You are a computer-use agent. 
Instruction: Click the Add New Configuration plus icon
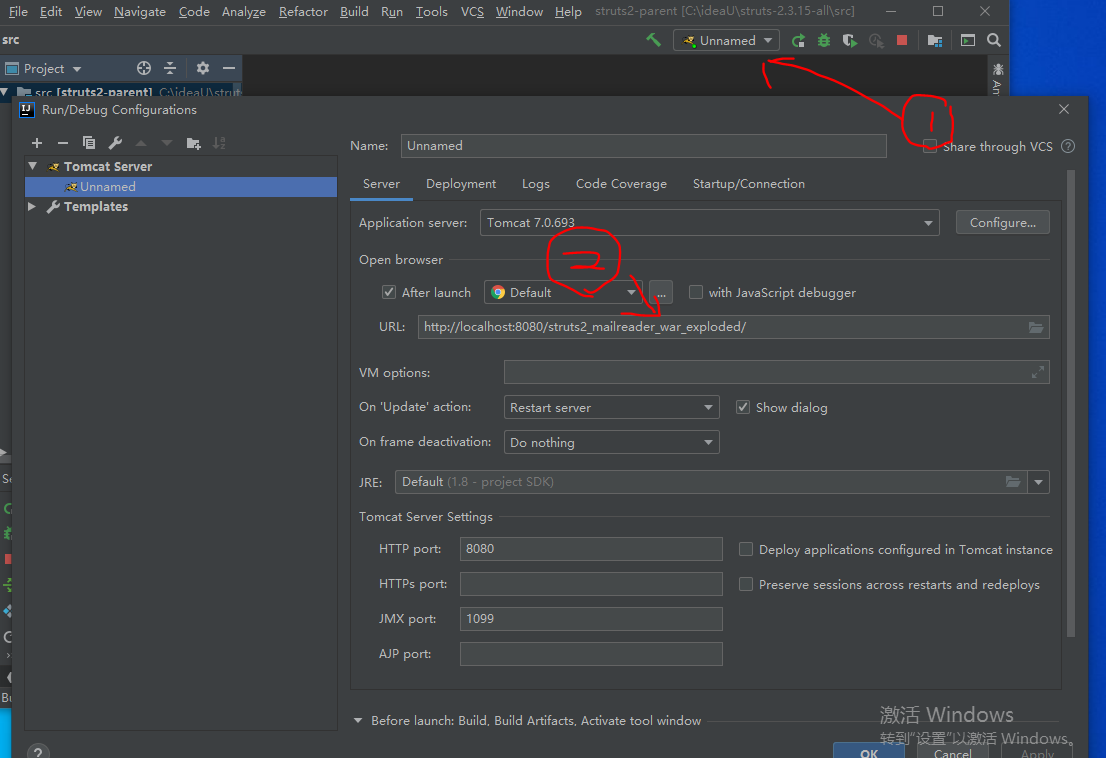coord(37,143)
